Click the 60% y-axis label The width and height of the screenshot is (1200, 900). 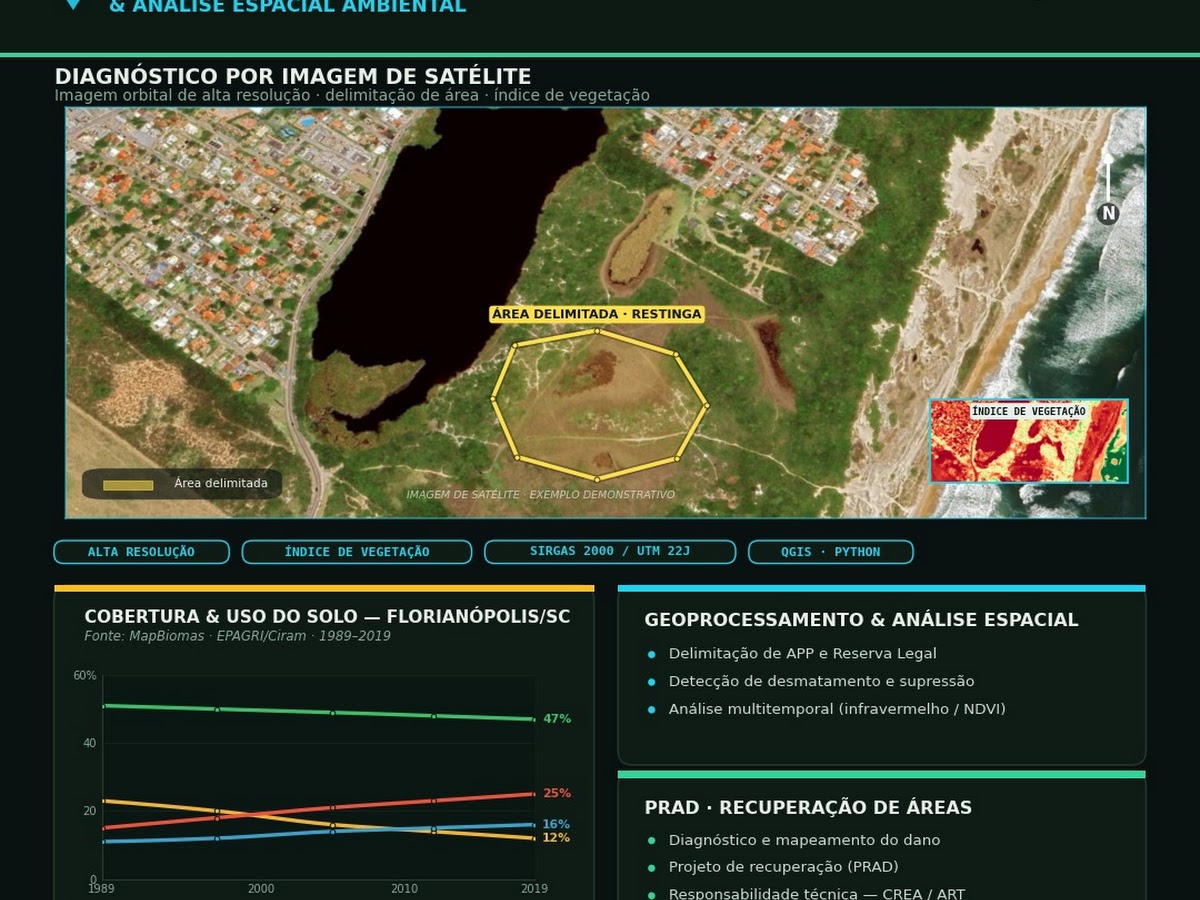(85, 675)
